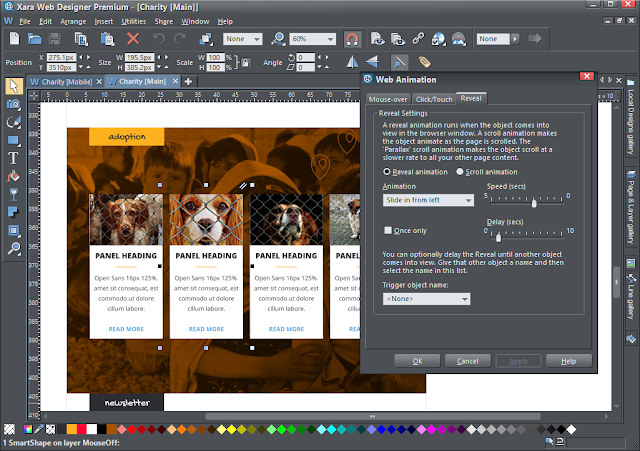
Task: Click the Help button in the dialog
Action: [569, 361]
